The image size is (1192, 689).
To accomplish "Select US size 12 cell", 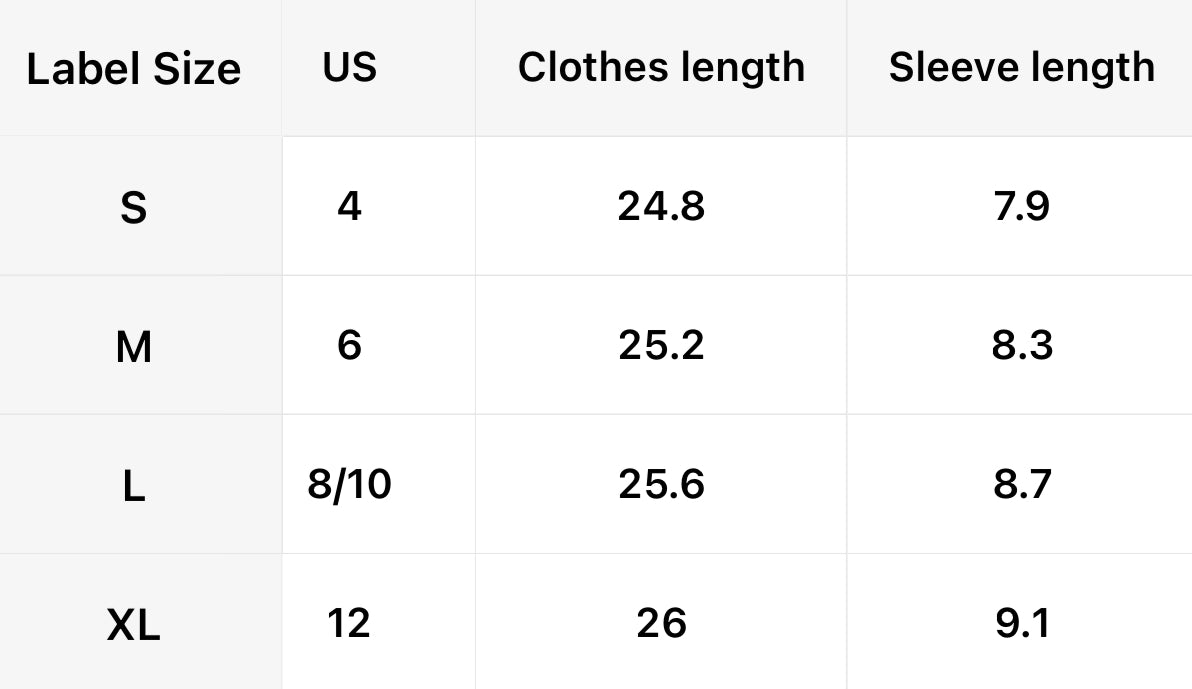I will coord(349,623).
